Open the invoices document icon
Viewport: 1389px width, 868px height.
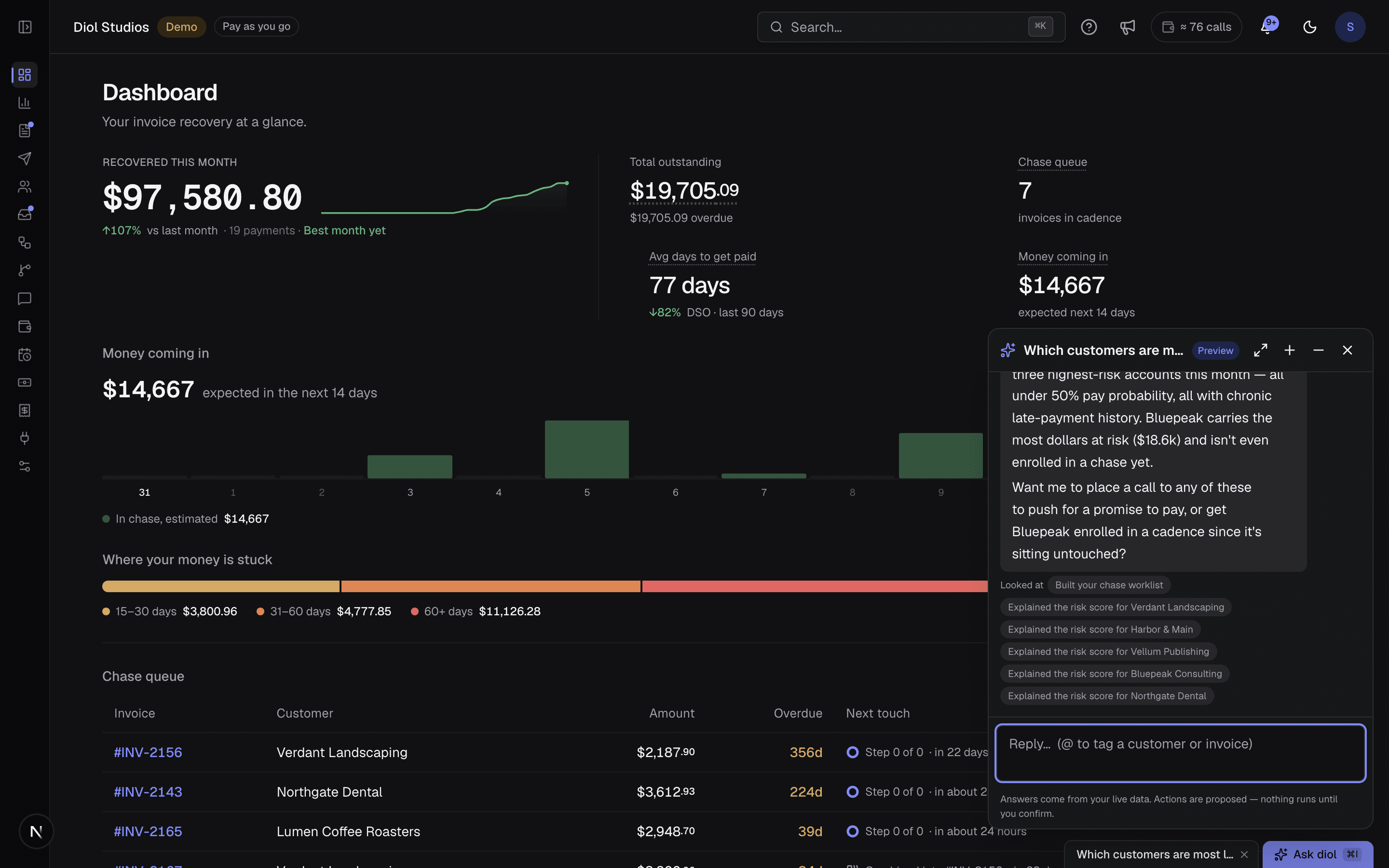tap(25, 131)
